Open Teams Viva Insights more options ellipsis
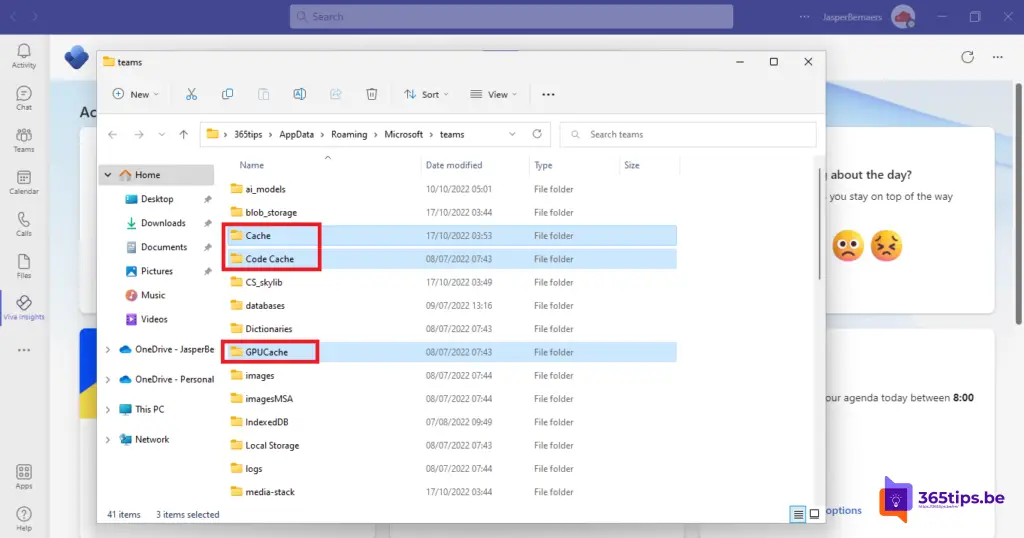The width and height of the screenshot is (1024, 538). tap(998, 57)
